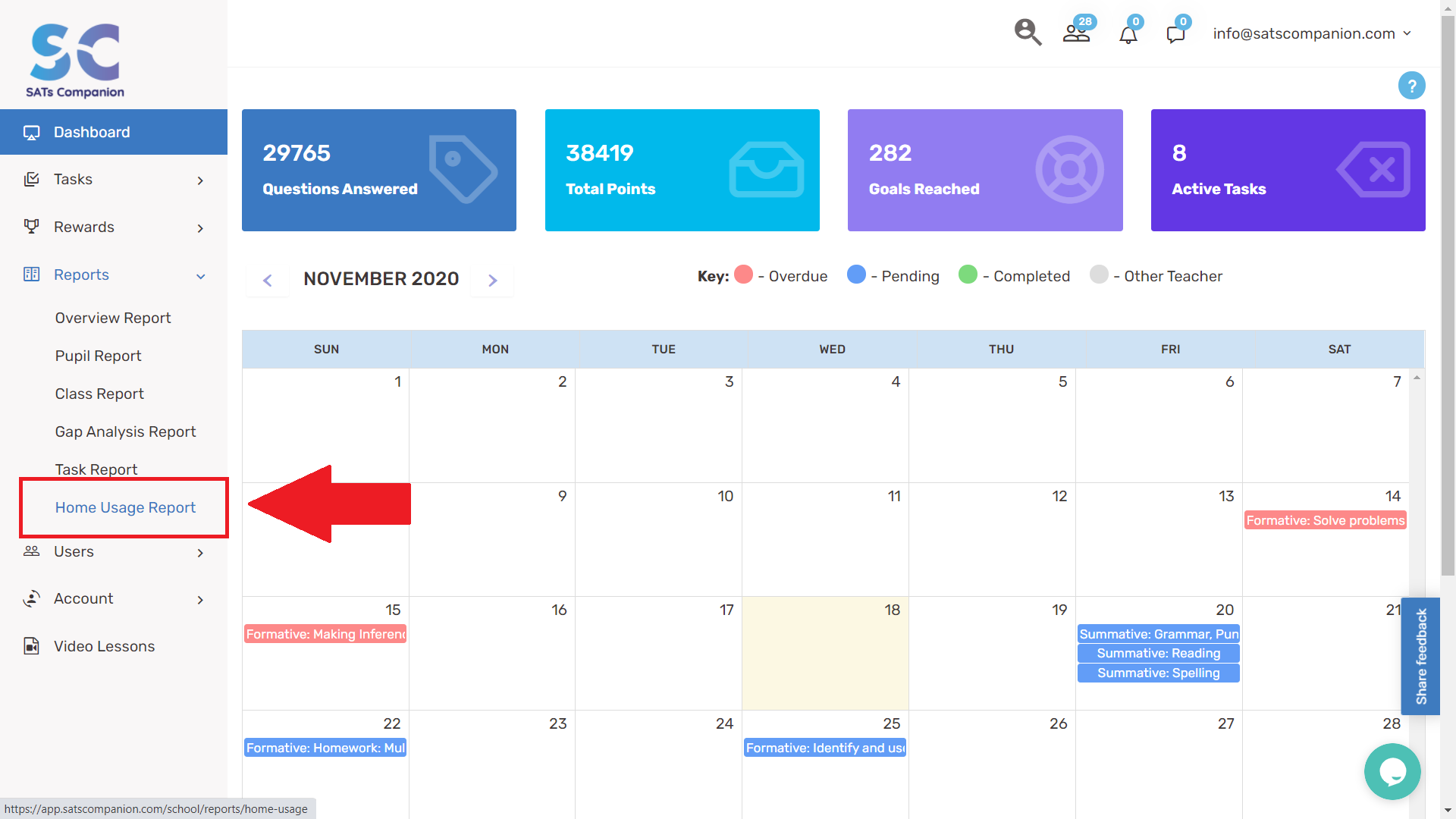Open Overview Report
This screenshot has width=1456, height=819.
click(x=113, y=318)
